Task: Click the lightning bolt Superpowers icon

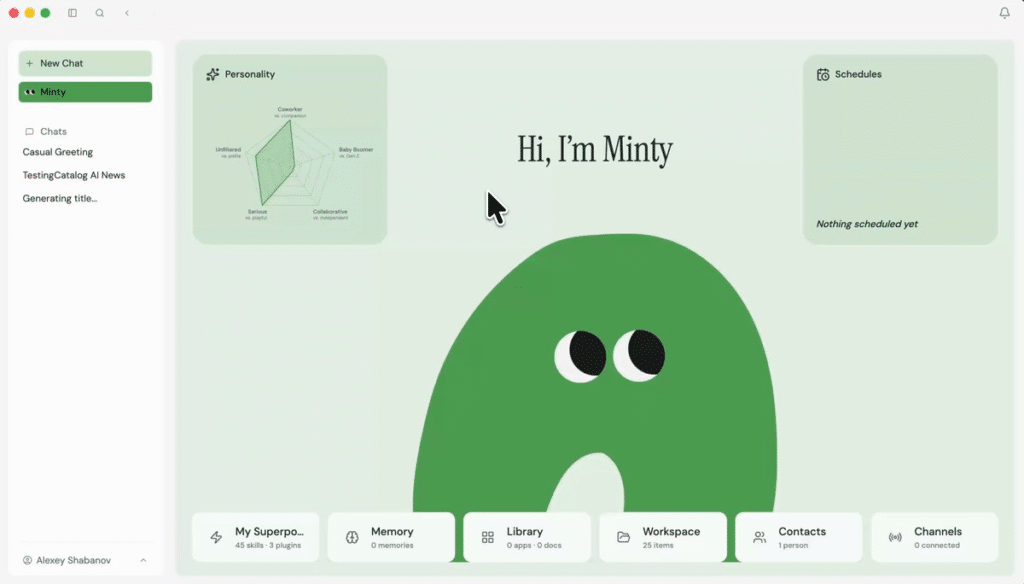Action: [216, 537]
